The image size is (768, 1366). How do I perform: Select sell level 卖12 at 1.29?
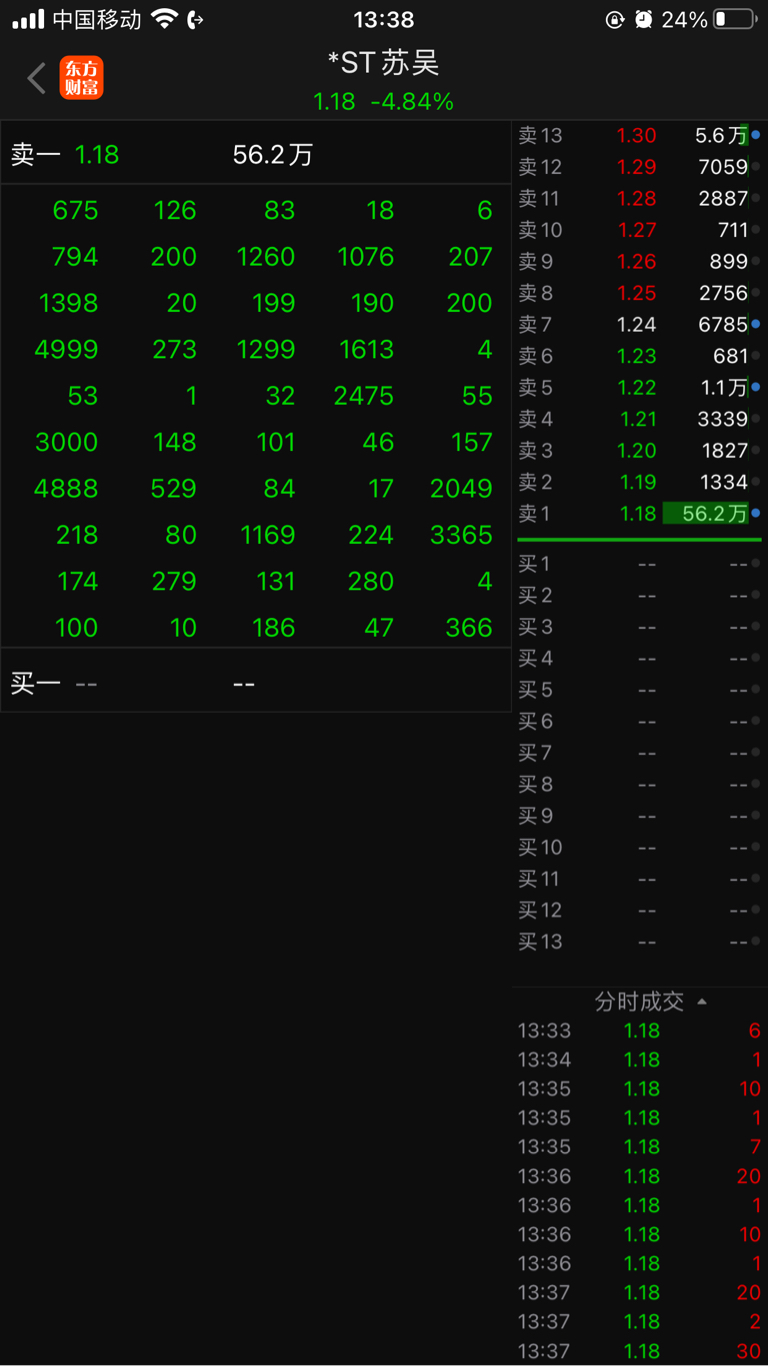pyautogui.click(x=640, y=167)
